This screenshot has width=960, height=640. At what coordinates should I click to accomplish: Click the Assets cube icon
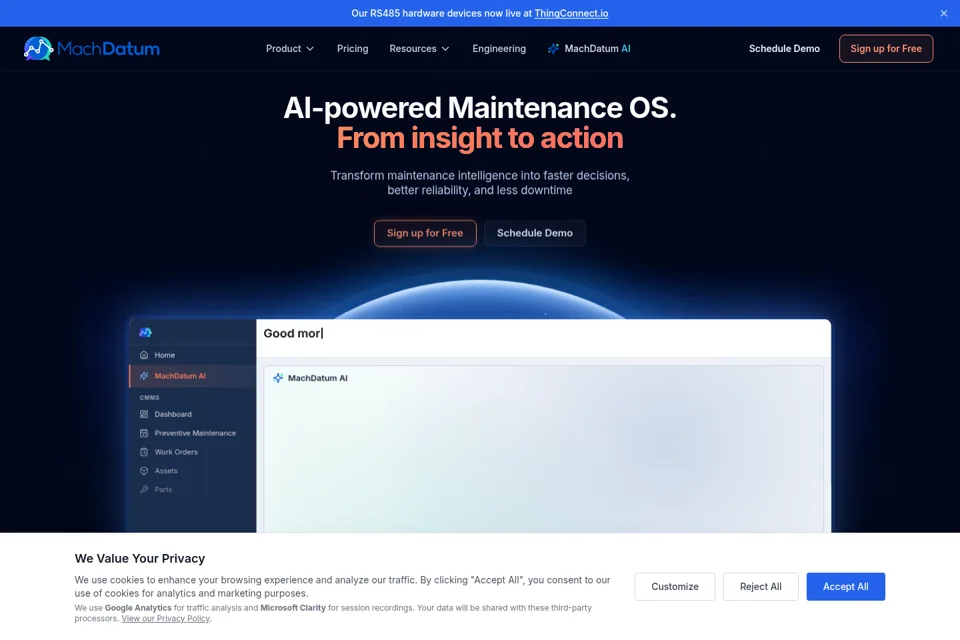click(144, 472)
